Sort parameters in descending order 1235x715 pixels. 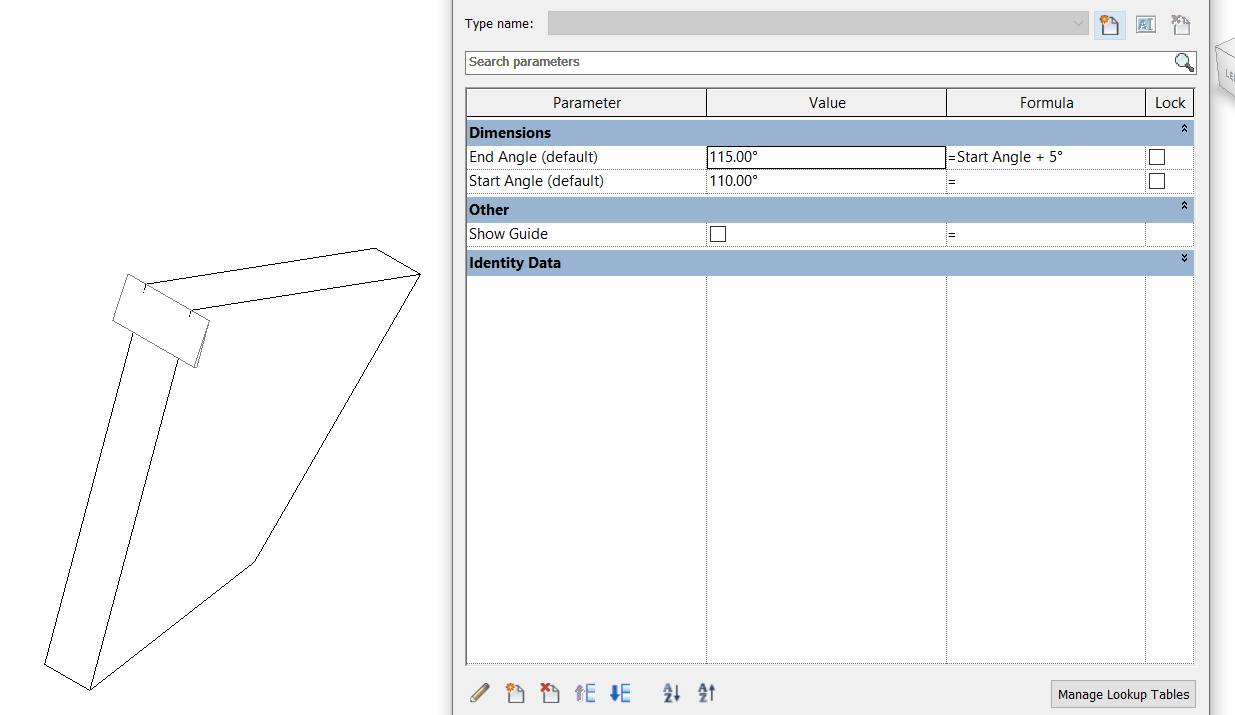(706, 693)
